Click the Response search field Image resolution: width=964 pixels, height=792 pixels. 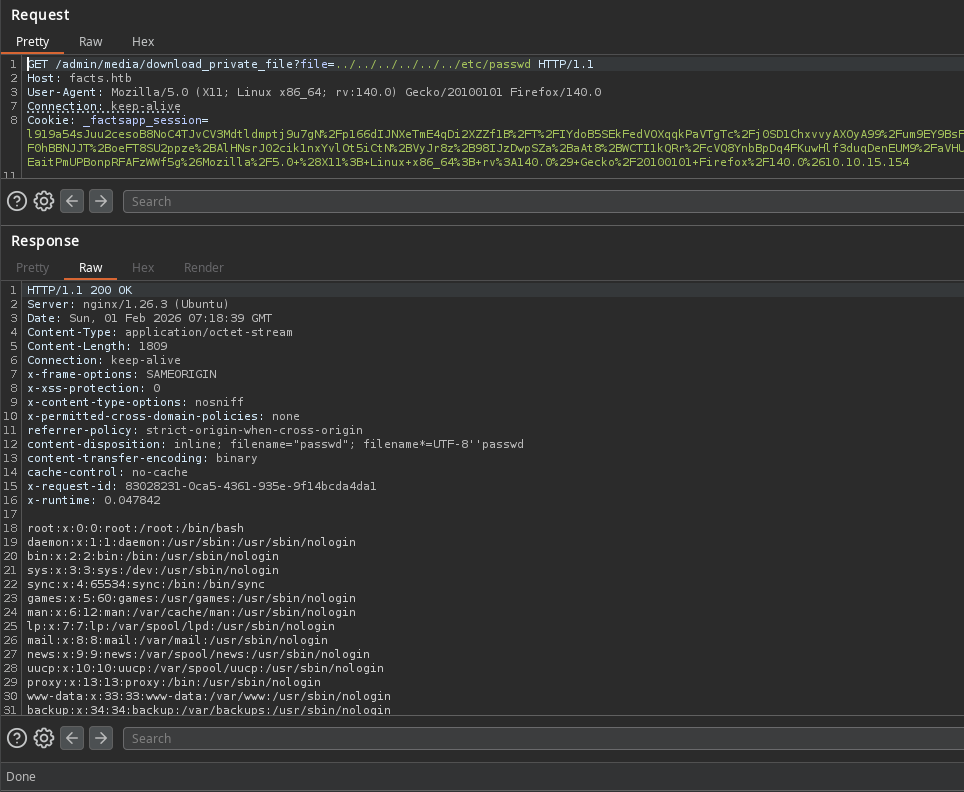tap(543, 738)
